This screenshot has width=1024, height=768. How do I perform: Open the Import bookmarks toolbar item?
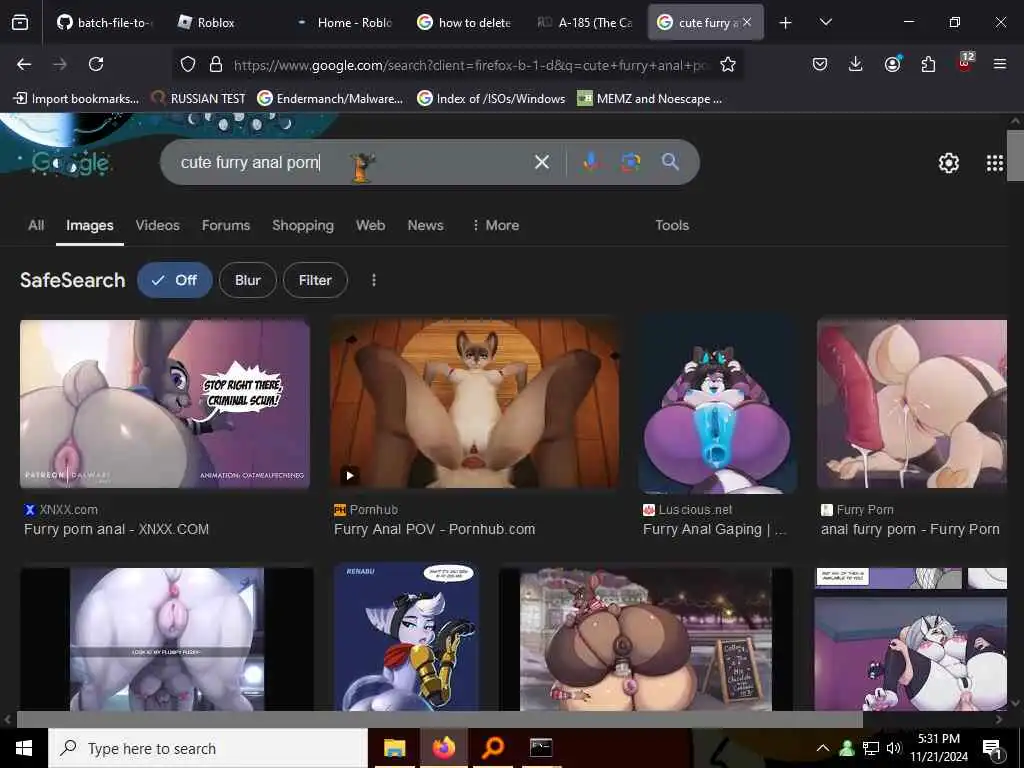pos(76,99)
